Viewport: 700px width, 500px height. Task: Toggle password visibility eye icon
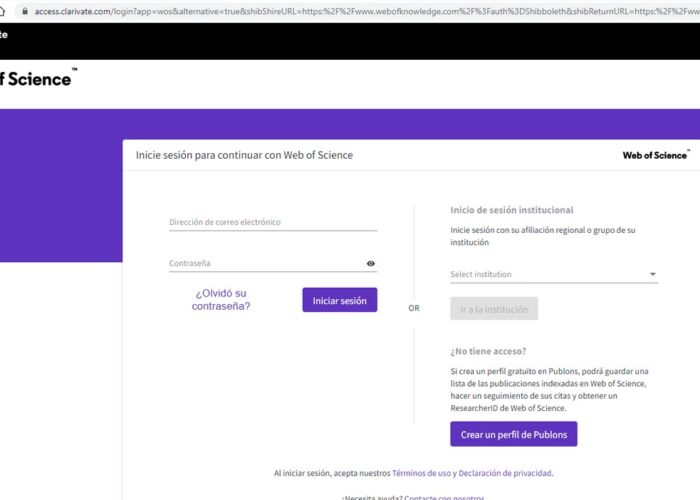coord(371,263)
